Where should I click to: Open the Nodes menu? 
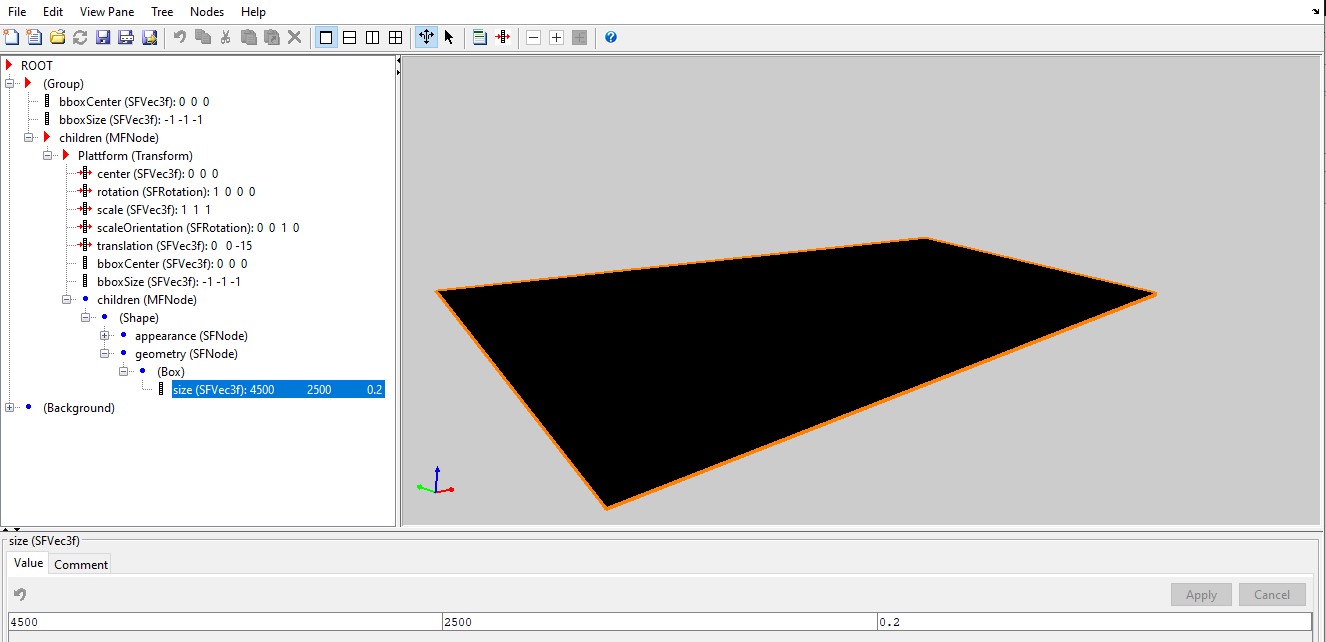[x=207, y=12]
